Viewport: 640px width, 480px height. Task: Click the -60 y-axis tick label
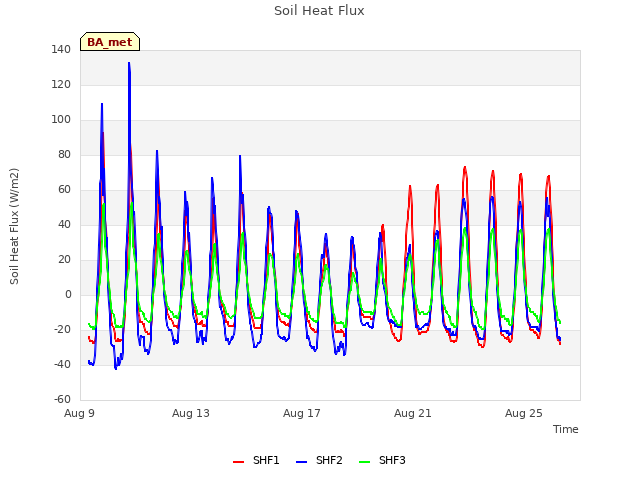pos(62,400)
